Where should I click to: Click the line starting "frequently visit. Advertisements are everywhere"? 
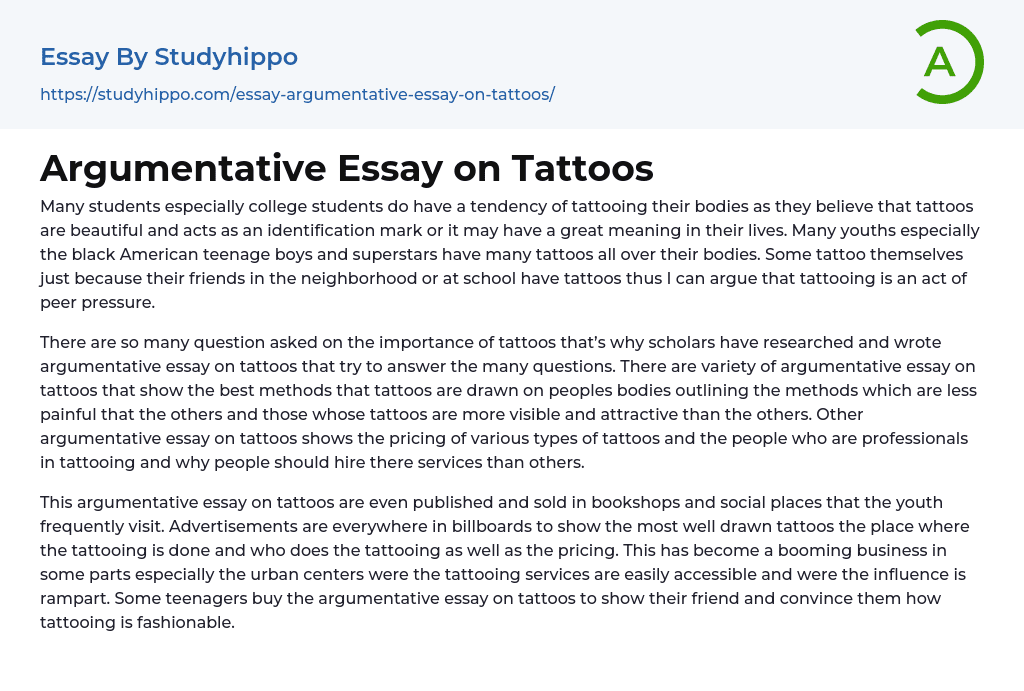pos(504,526)
